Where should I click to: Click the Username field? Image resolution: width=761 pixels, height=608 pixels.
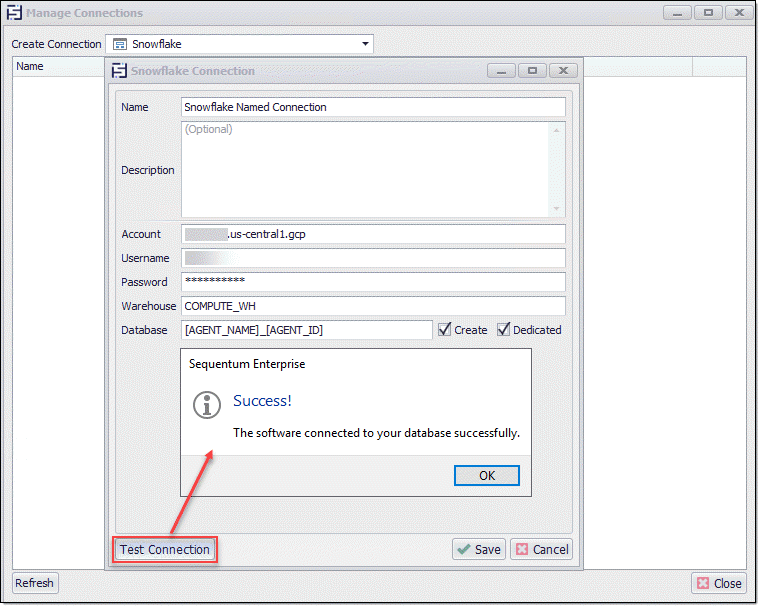[373, 258]
